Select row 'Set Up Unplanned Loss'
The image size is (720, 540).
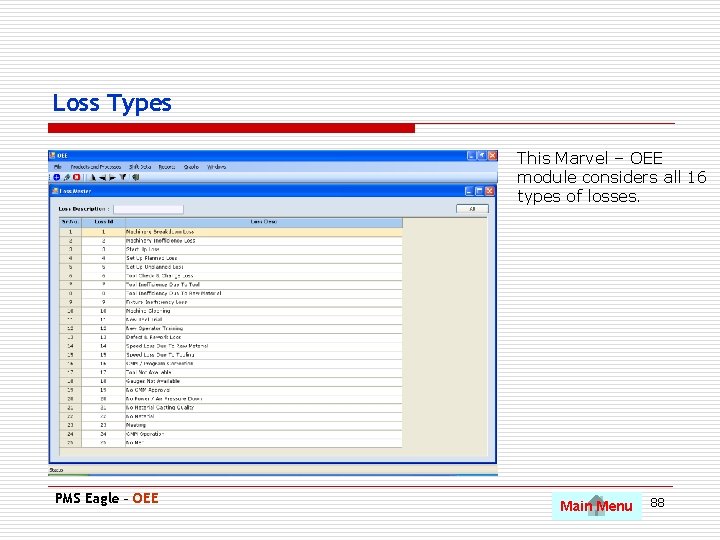[231, 267]
